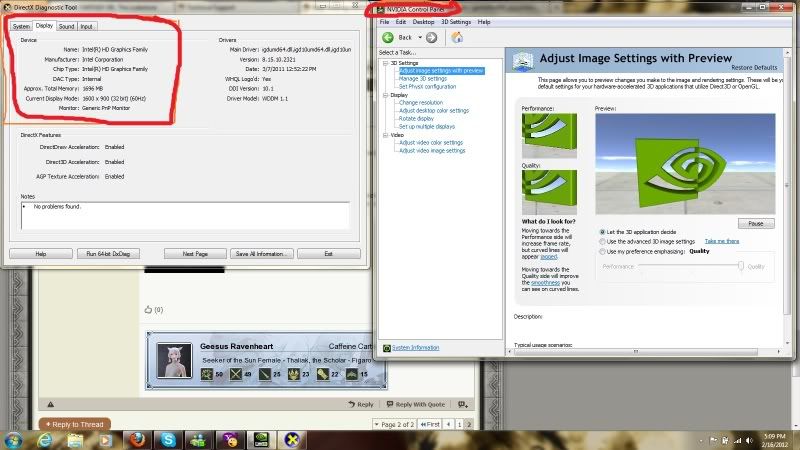Image resolution: width=800 pixels, height=450 pixels.
Task: Select Use my preference emphasizing option
Action: [603, 252]
